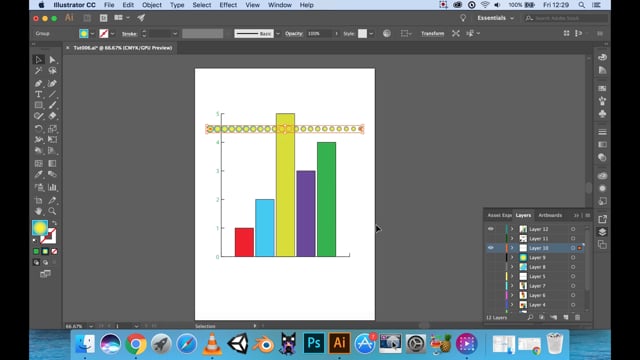Toggle visibility eye of Layer 10
The height and width of the screenshot is (360, 640).
point(491,248)
